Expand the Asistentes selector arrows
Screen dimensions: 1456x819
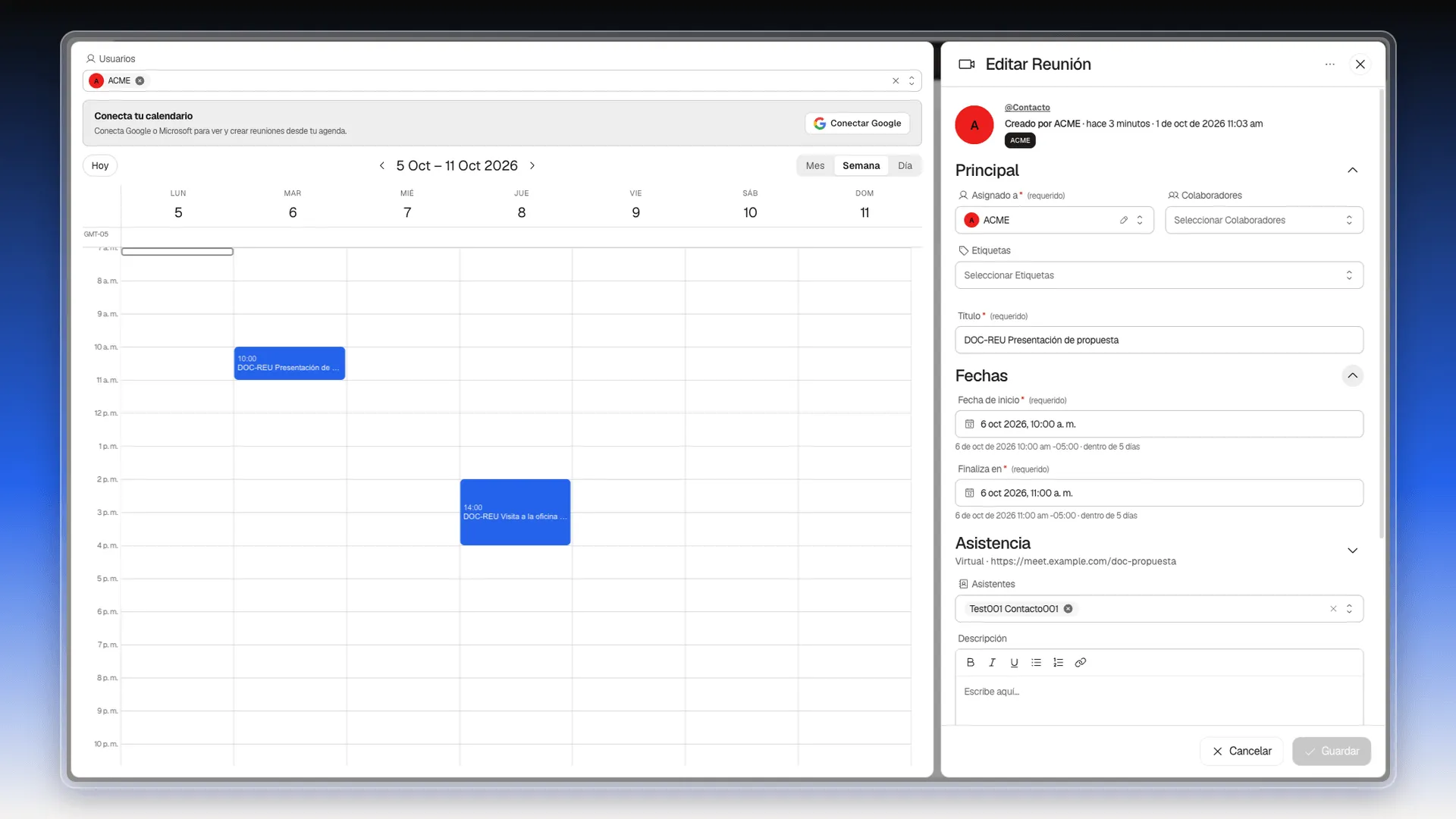[1349, 609]
